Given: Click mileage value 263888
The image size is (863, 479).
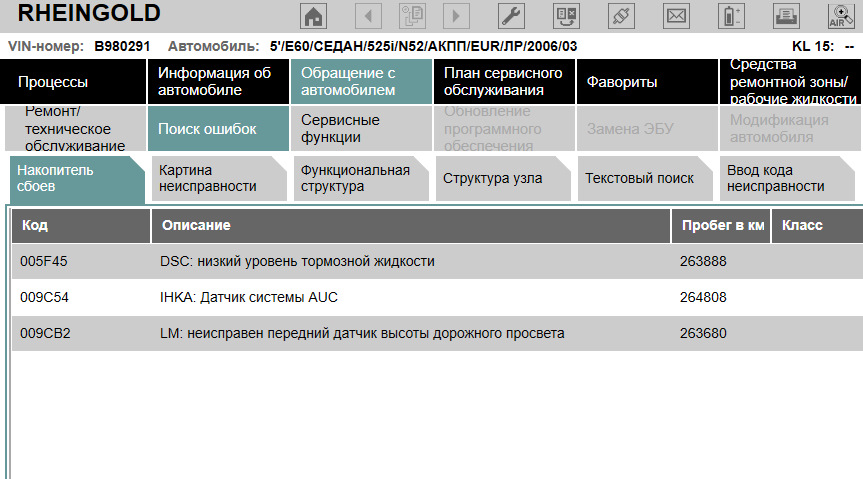Looking at the screenshot, I should point(703,261).
